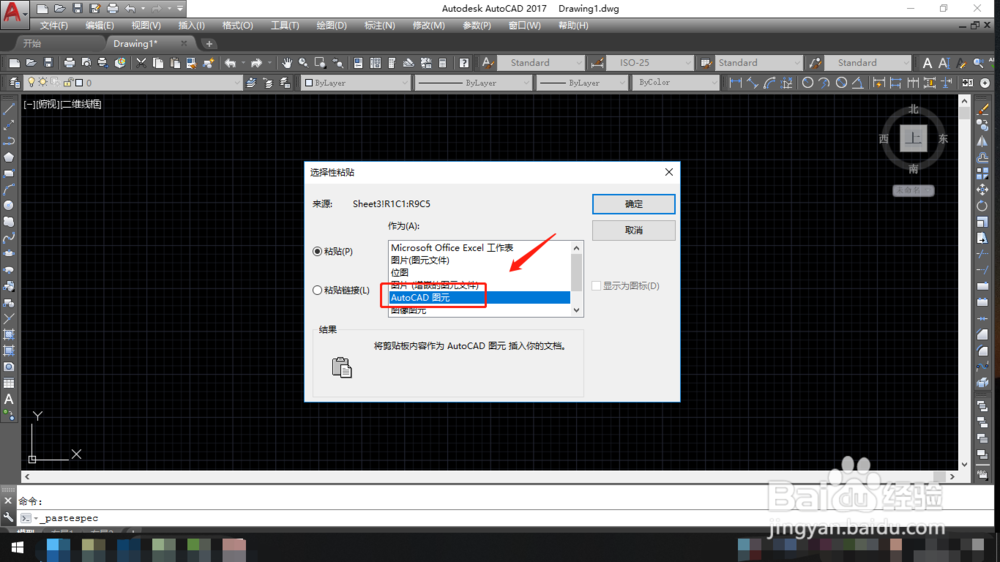The height and width of the screenshot is (562, 1000).
Task: Click the 取消 button
Action: point(633,230)
